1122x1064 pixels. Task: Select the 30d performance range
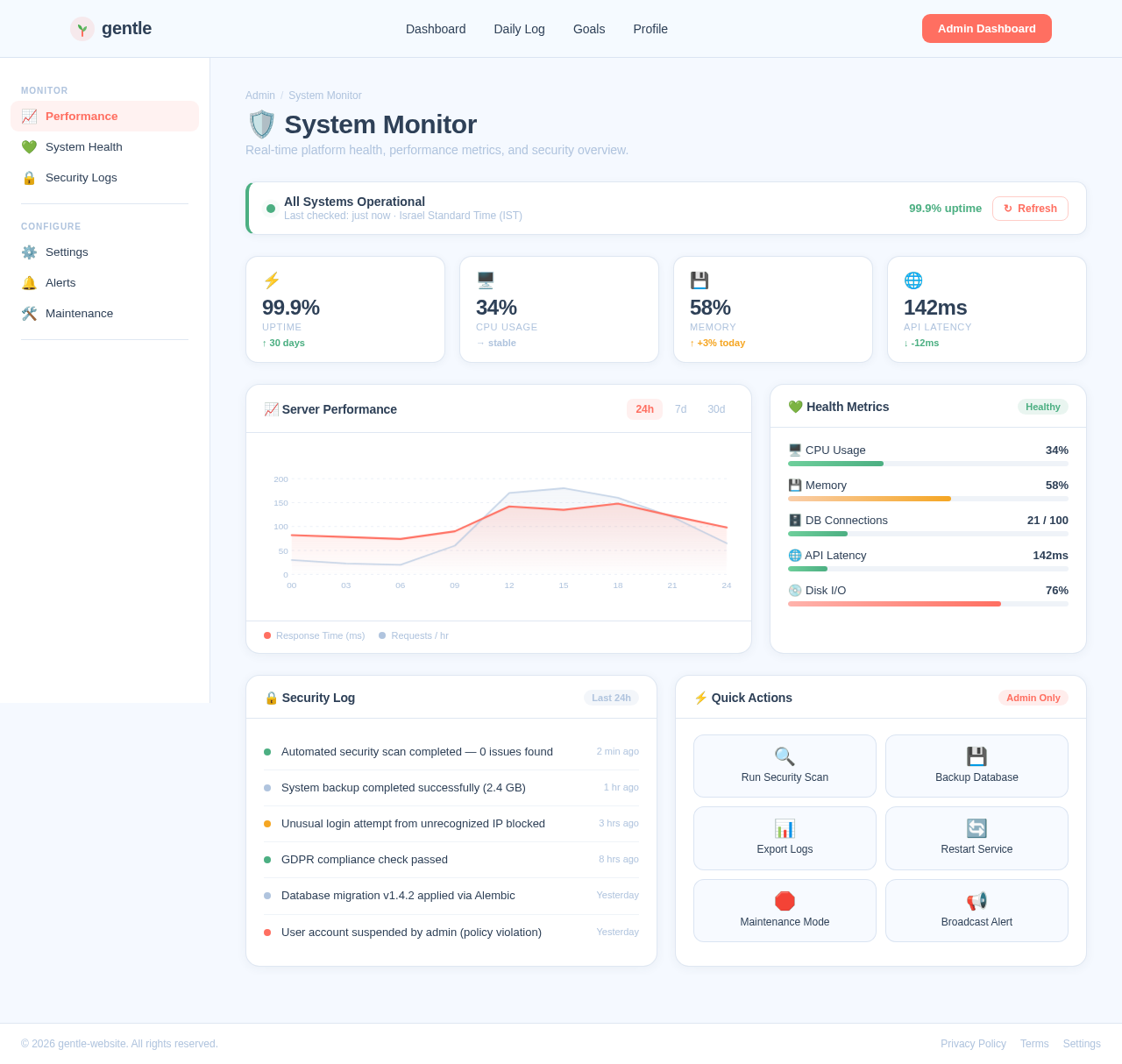(x=716, y=409)
